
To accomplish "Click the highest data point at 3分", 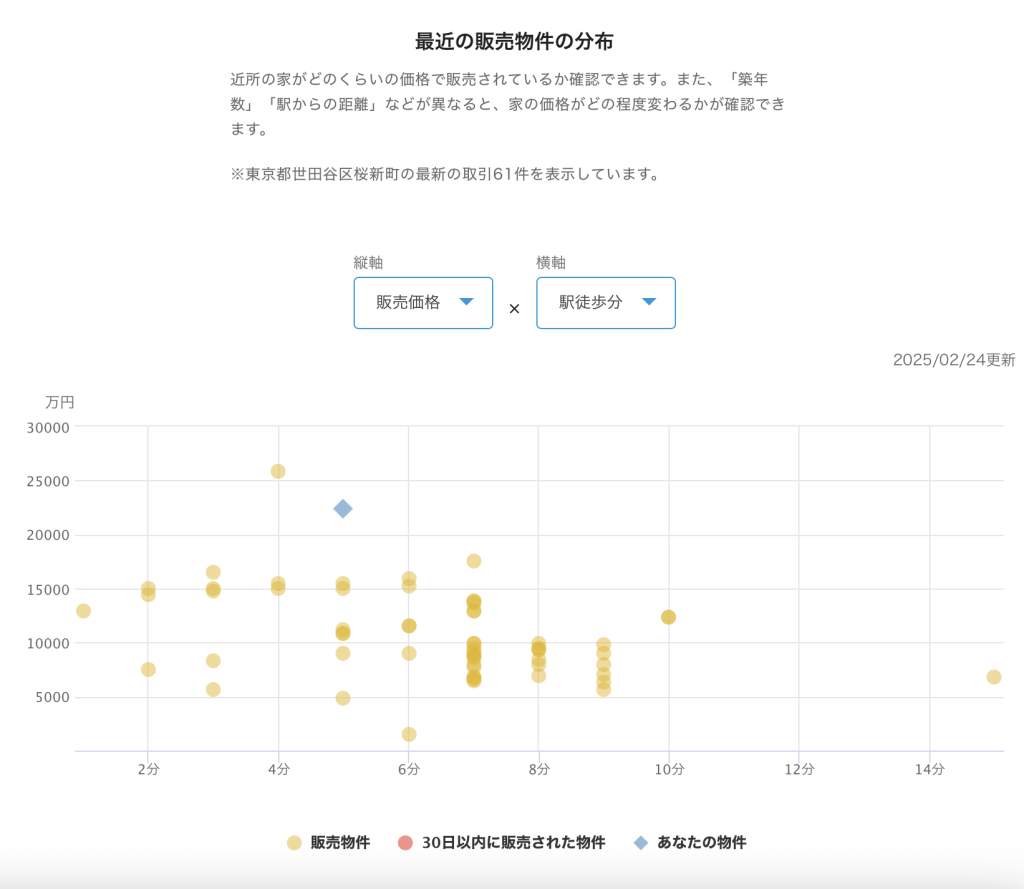I will 213,572.
